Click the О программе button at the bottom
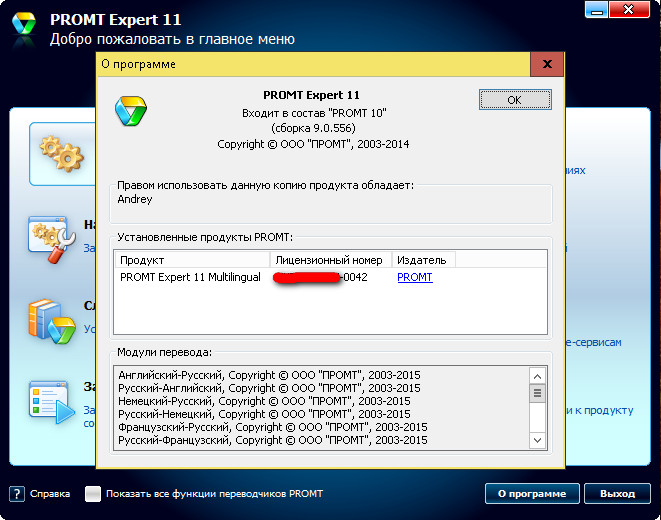Image resolution: width=661 pixels, height=520 pixels. pyautogui.click(x=532, y=493)
